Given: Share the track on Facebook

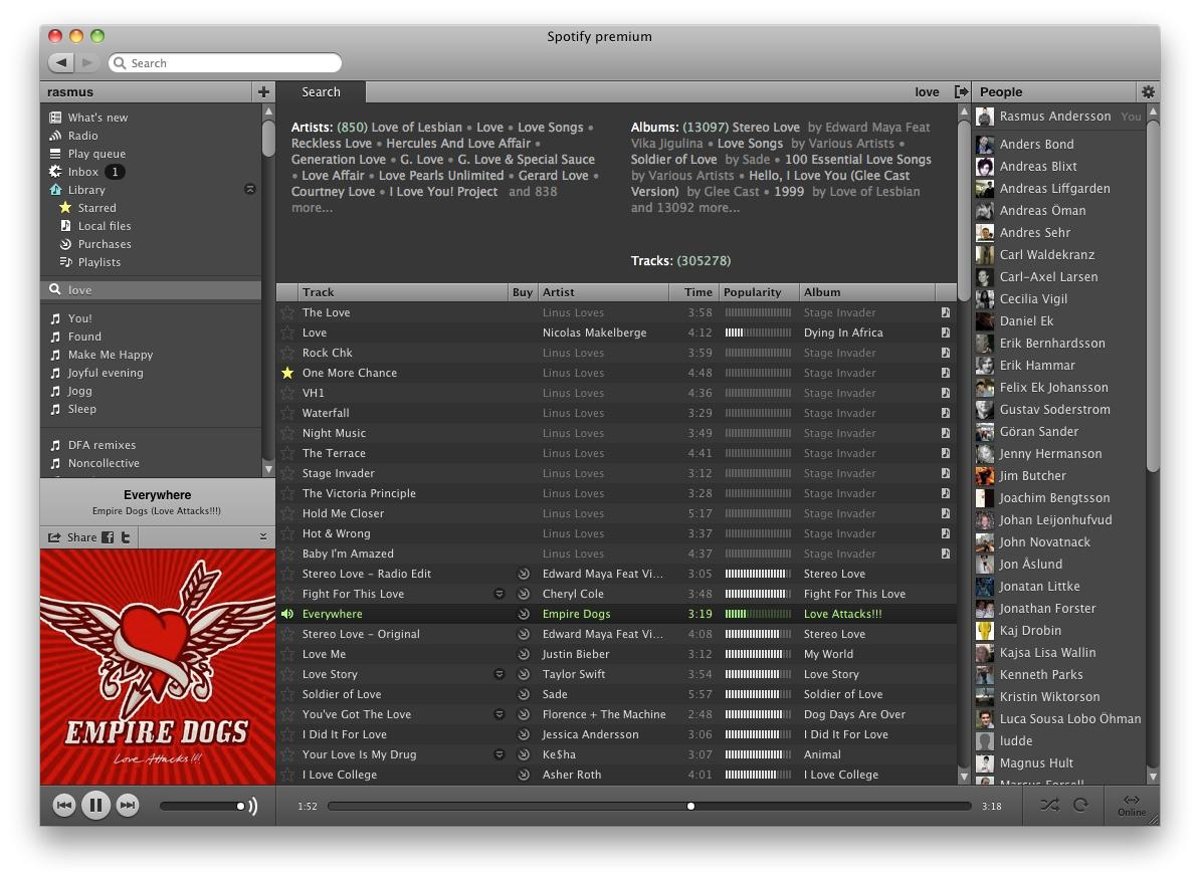Looking at the screenshot, I should coord(107,538).
